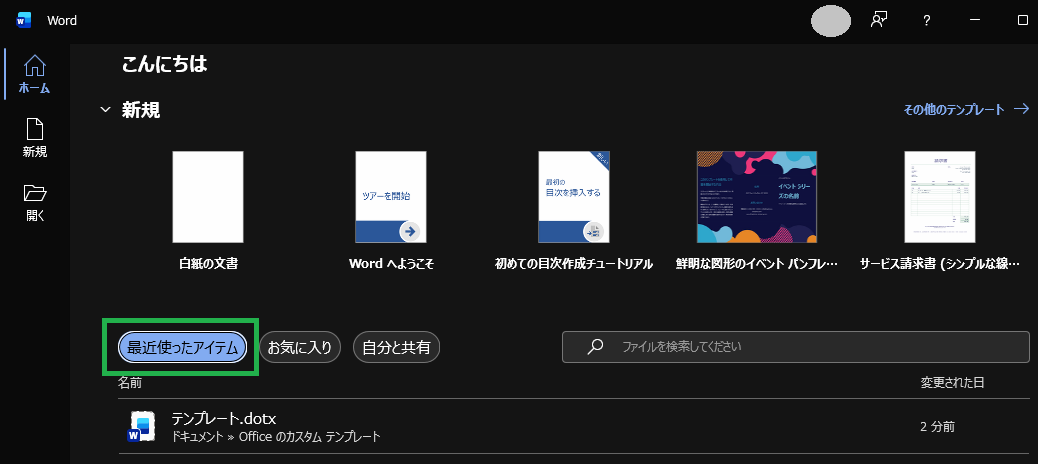The height and width of the screenshot is (464, 1038).
Task: Sort by the 変更された日 column header
Action: [x=952, y=383]
